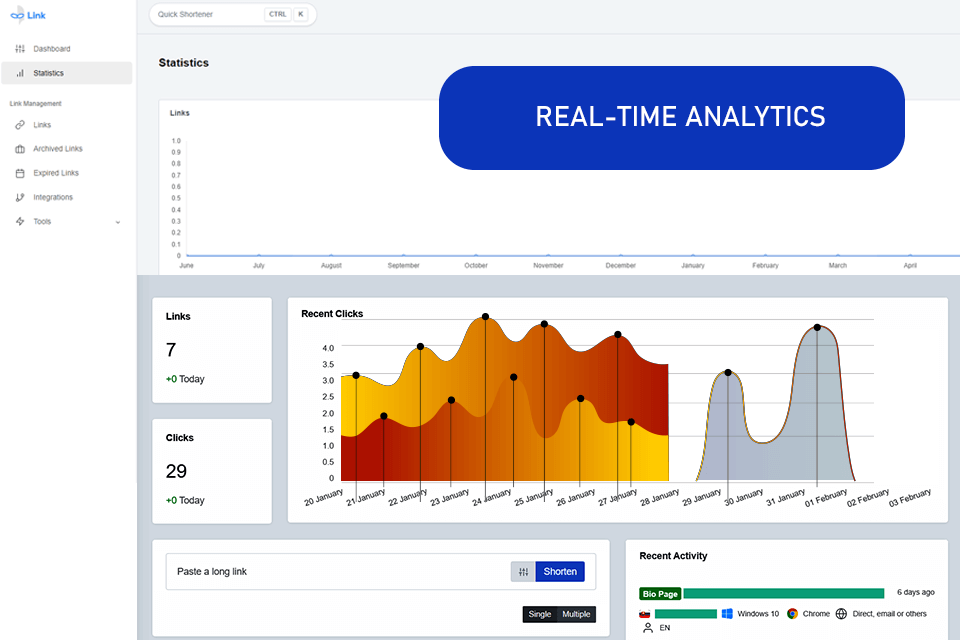Click the Integrations branch icon

pos(20,197)
